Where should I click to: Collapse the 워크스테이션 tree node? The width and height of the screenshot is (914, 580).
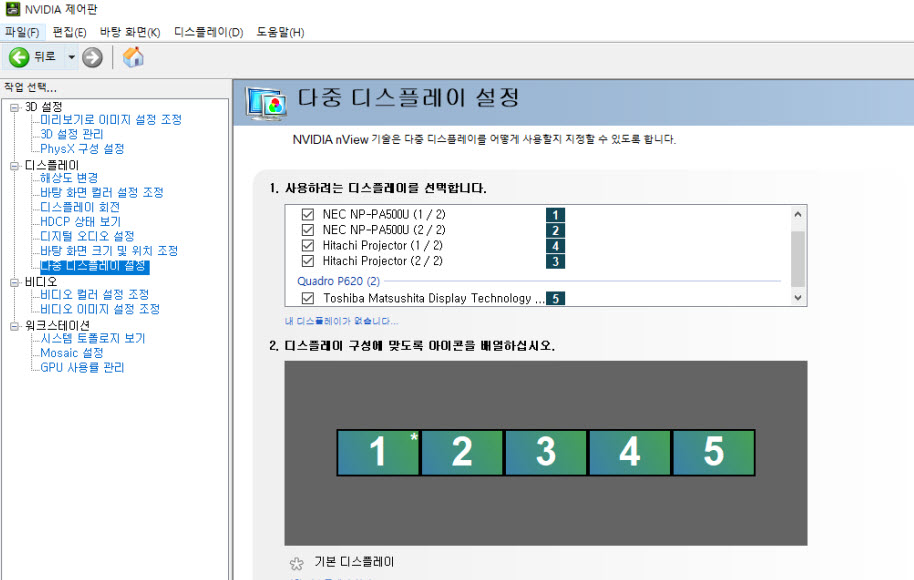coord(15,326)
